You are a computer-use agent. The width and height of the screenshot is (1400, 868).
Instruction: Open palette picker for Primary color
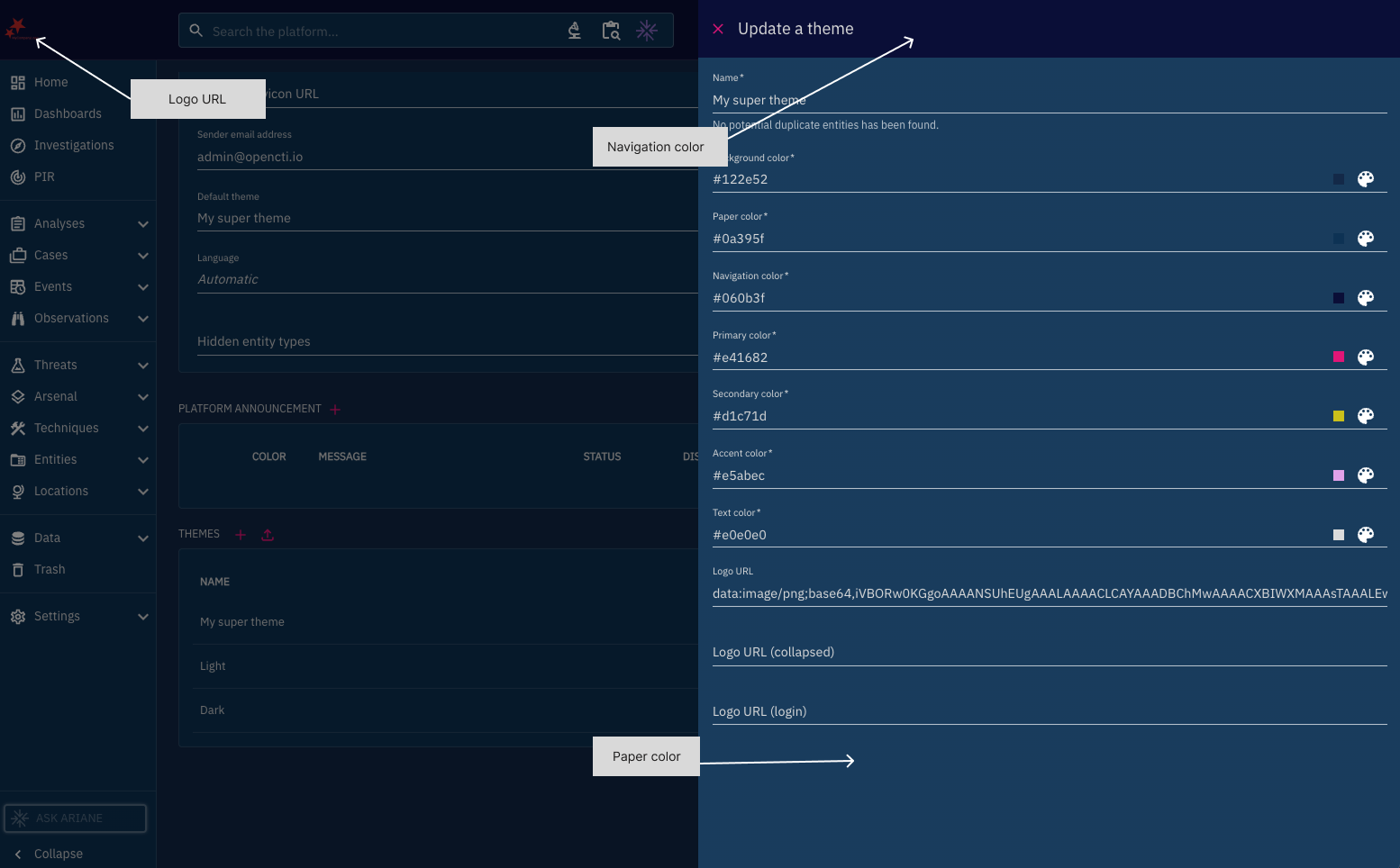pos(1366,357)
